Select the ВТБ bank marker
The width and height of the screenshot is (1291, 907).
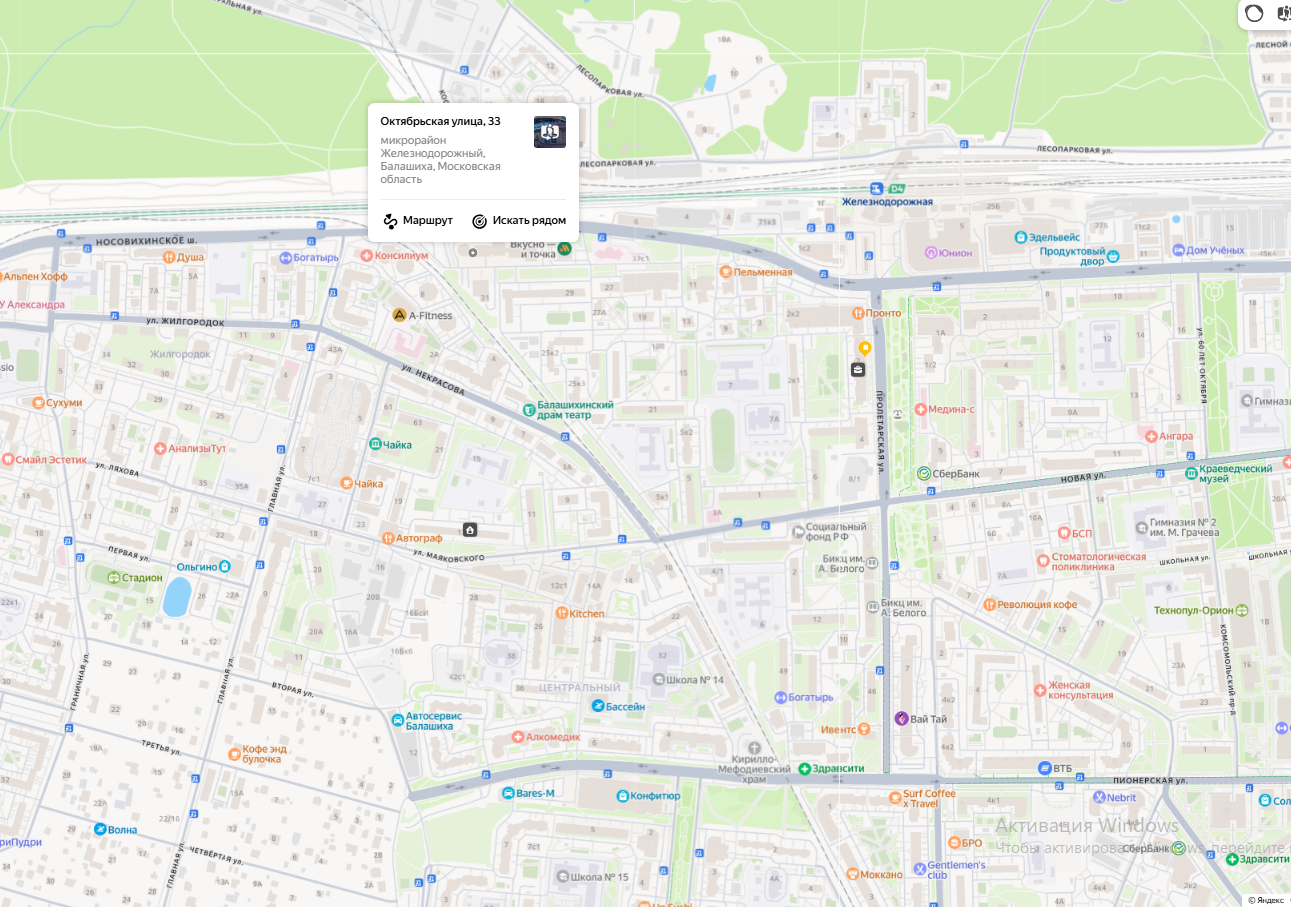coord(1045,768)
